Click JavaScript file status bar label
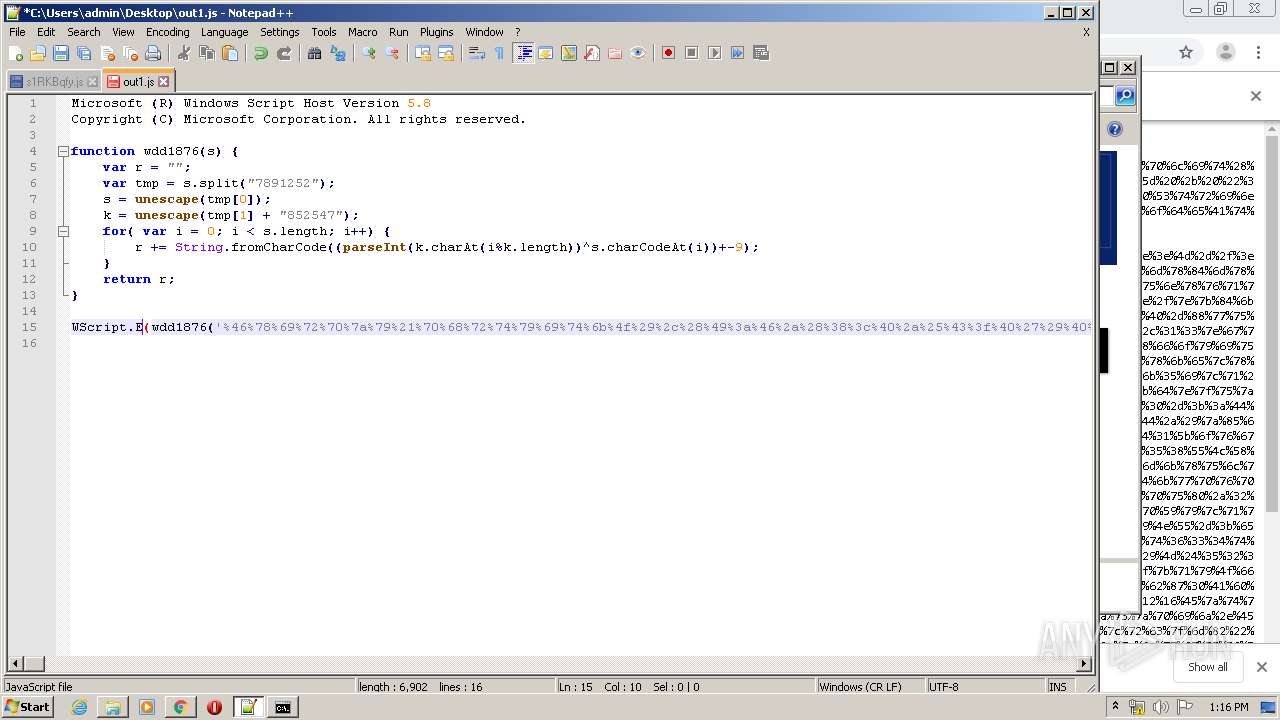 pos(39,687)
